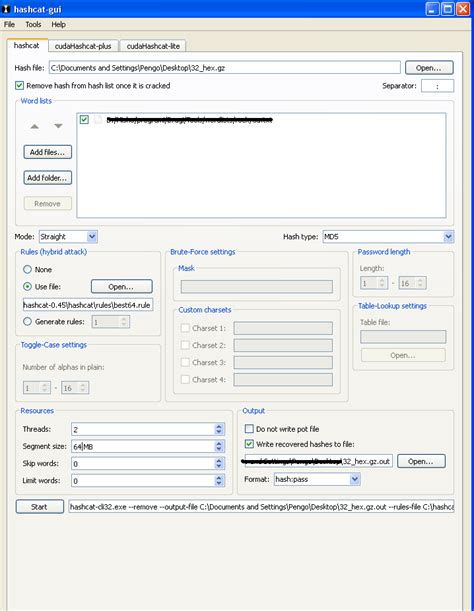
Task: Click the Separator input field
Action: 437,86
